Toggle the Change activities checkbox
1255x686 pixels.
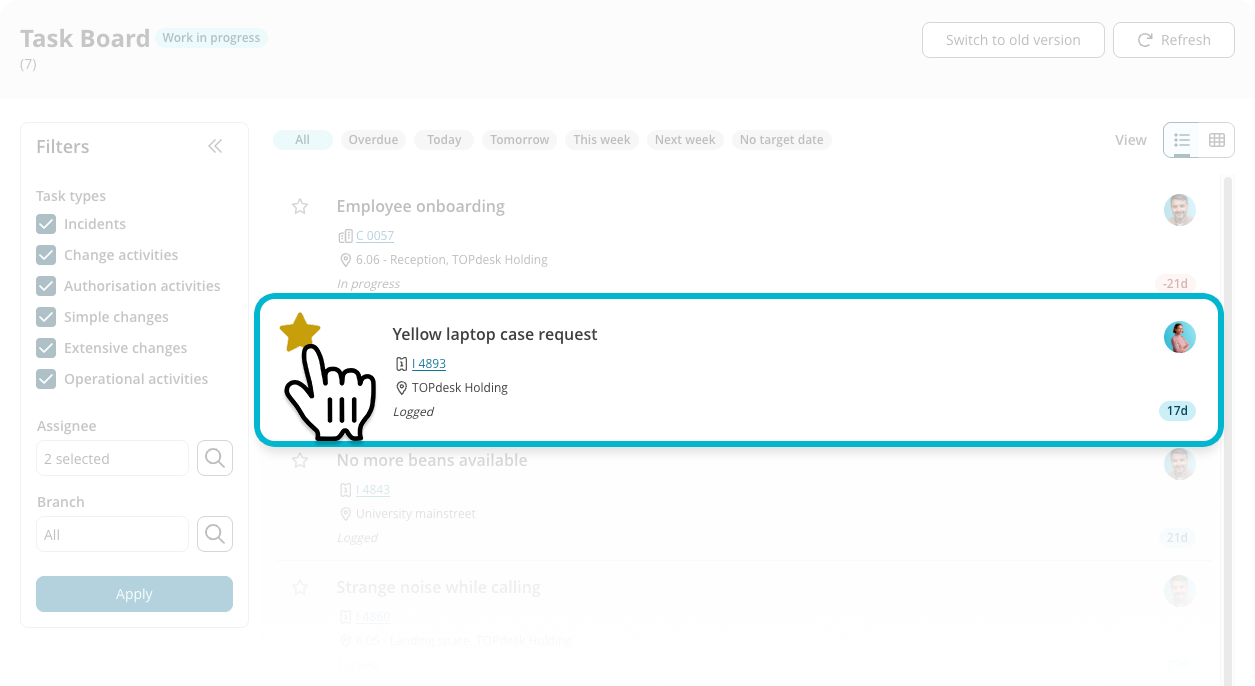click(46, 255)
